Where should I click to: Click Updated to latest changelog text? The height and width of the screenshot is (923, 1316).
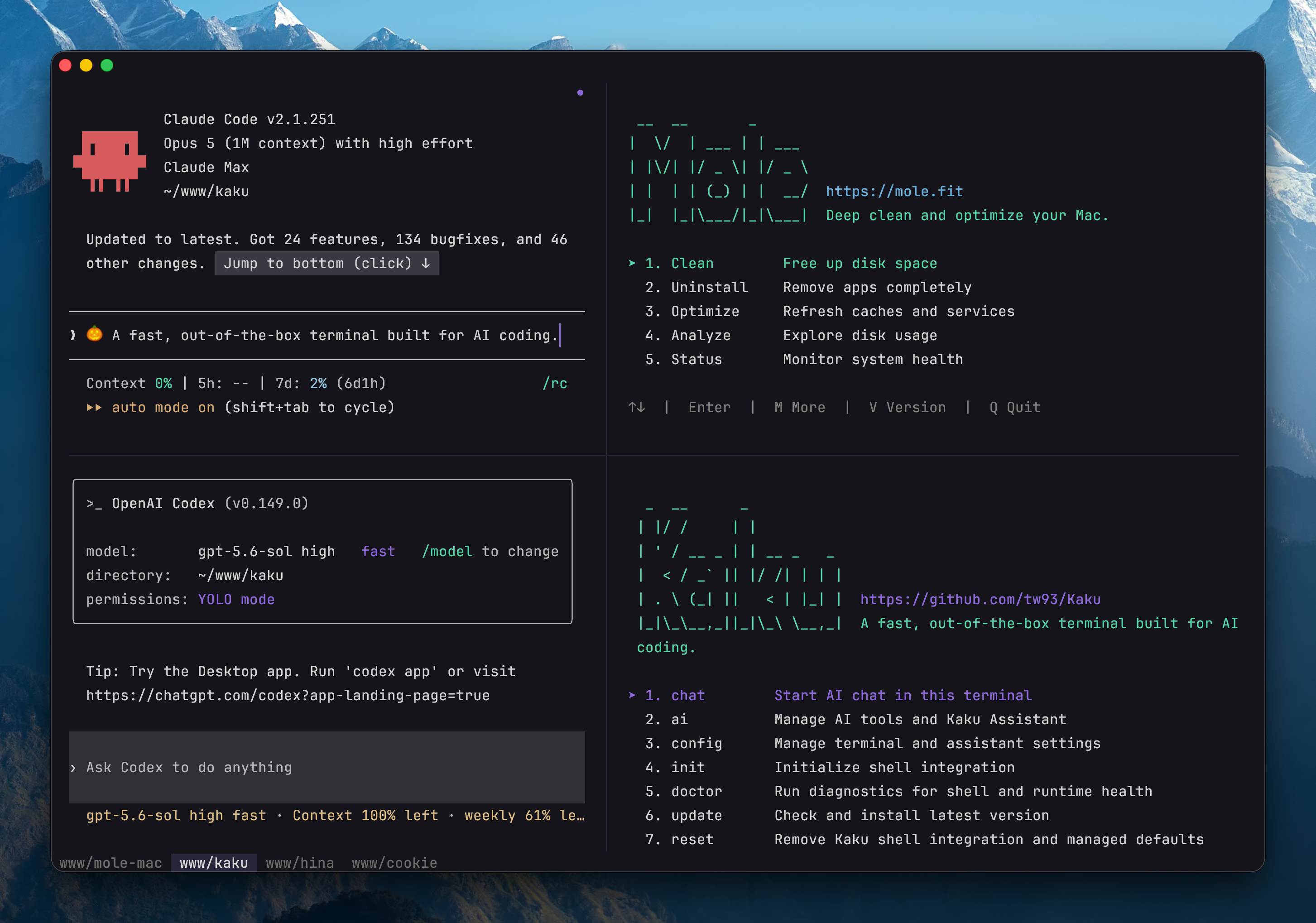[327, 252]
